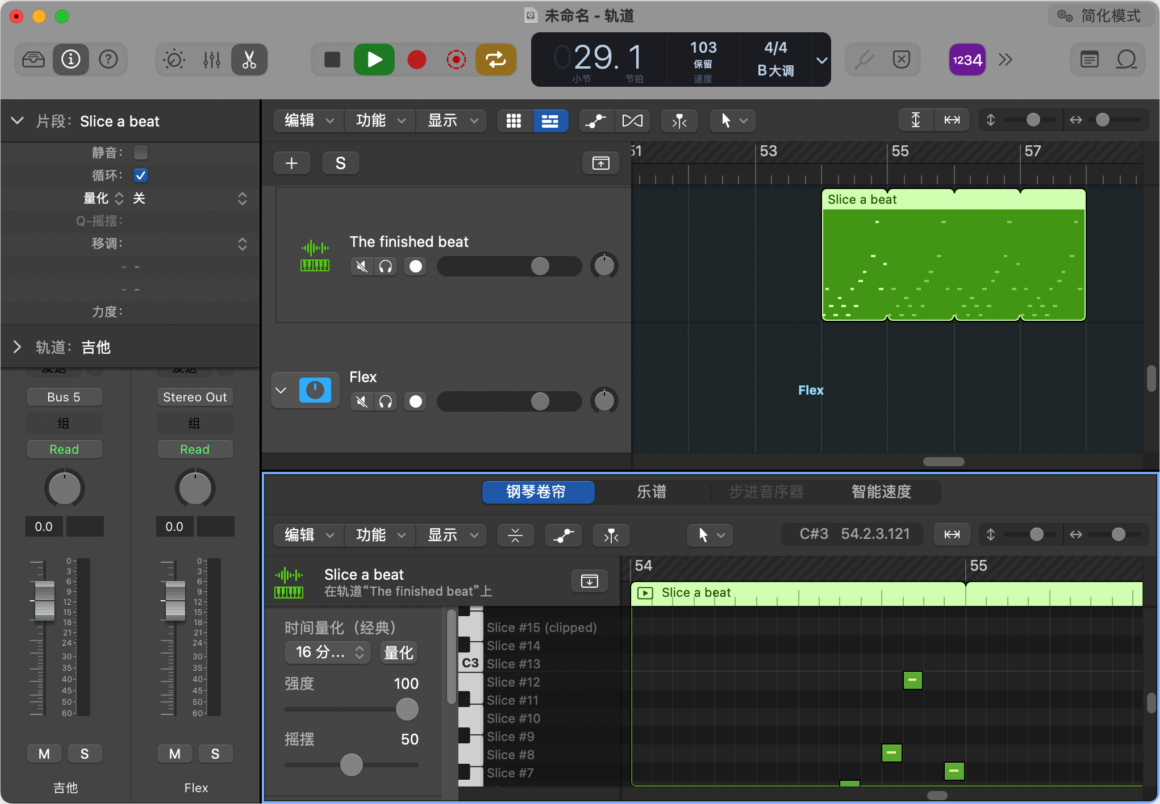Click the Stereo Out output button
The width and height of the screenshot is (1160, 804).
pyautogui.click(x=195, y=397)
